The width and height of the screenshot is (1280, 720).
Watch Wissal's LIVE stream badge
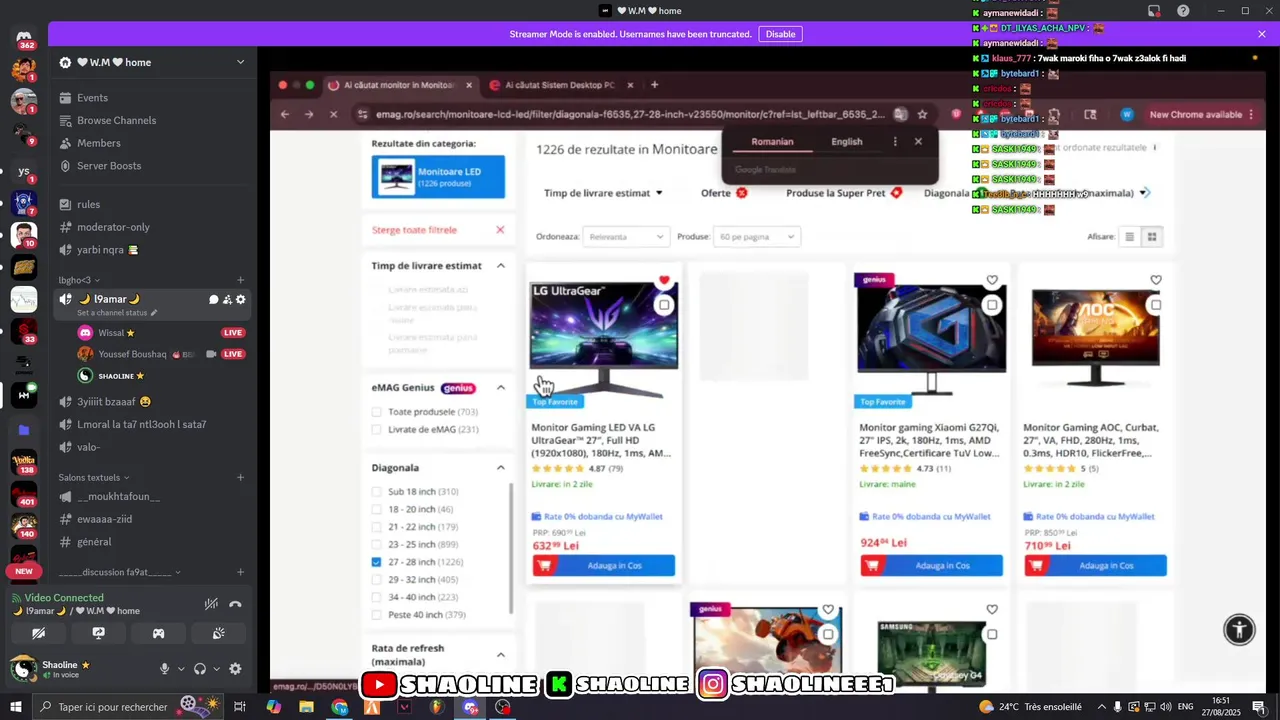[x=233, y=332]
